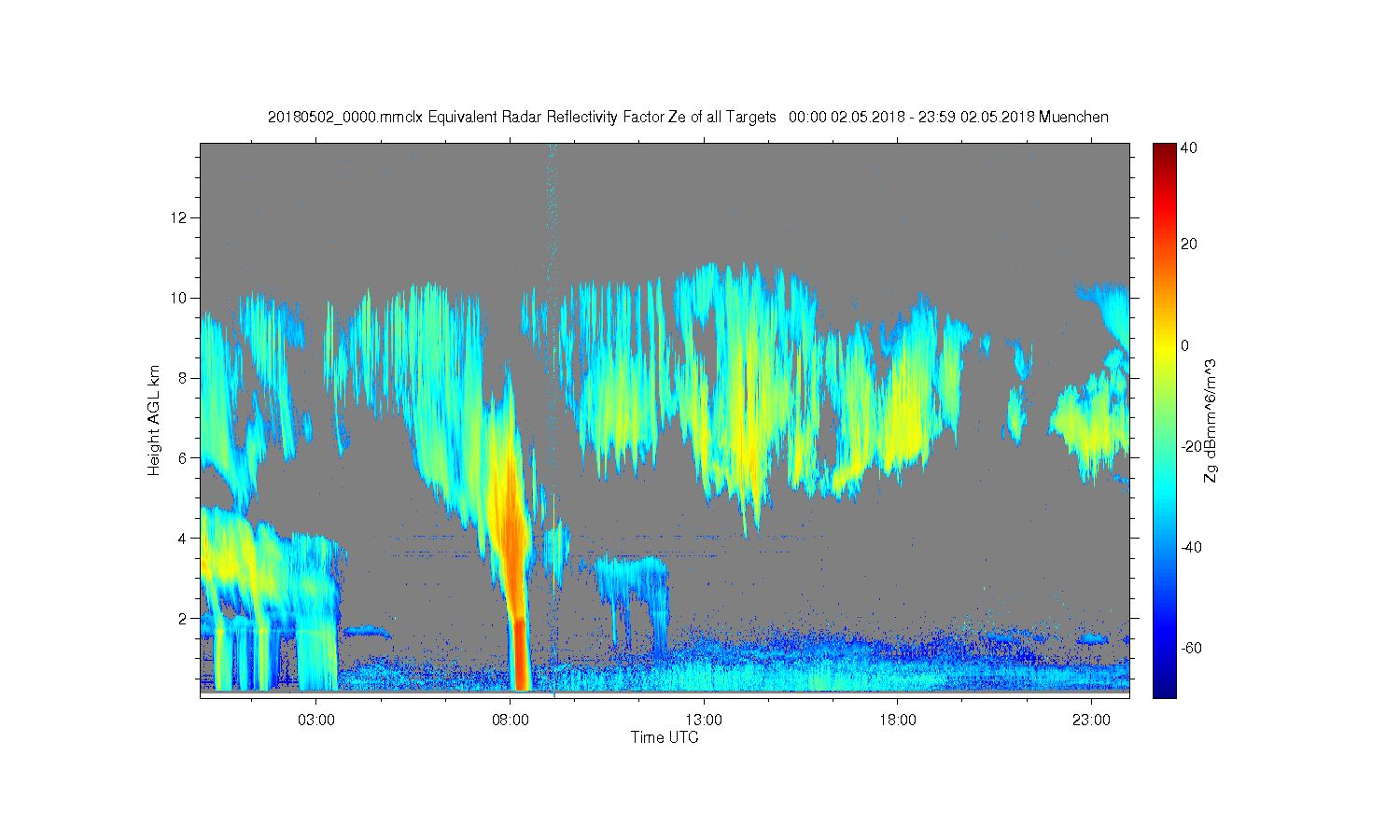
Task: Click the '18:00' time tick label
Action: point(898,721)
